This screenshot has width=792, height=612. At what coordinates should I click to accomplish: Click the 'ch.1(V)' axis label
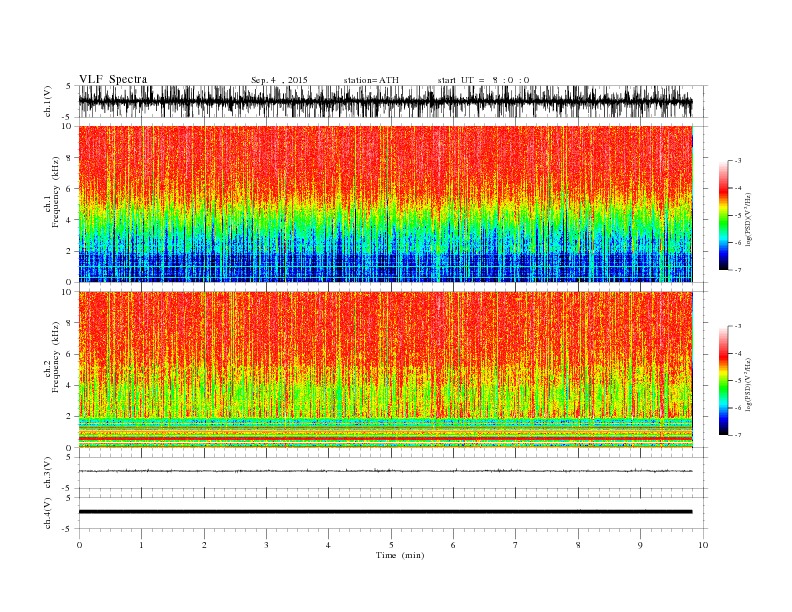tap(48, 103)
